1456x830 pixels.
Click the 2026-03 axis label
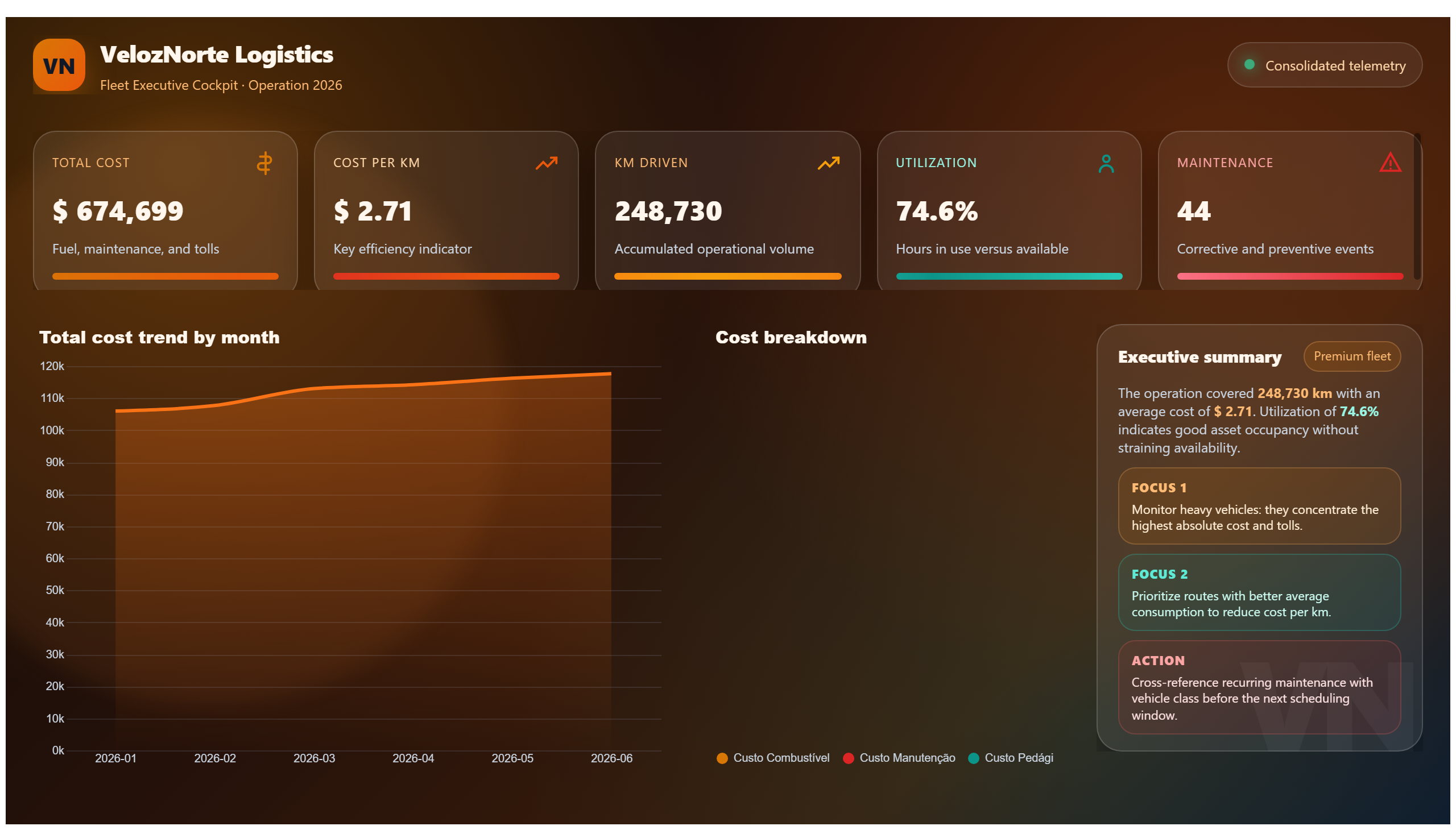314,758
